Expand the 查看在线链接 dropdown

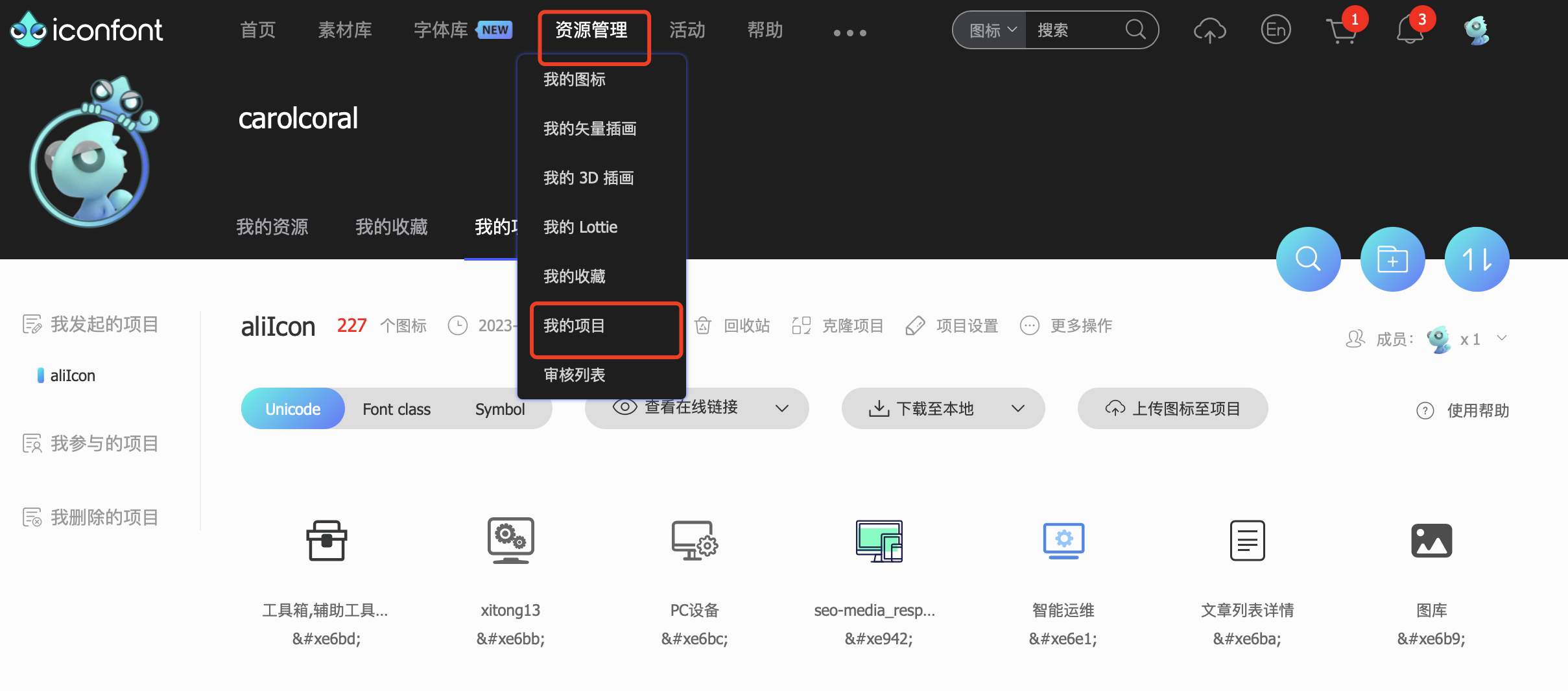(x=781, y=408)
